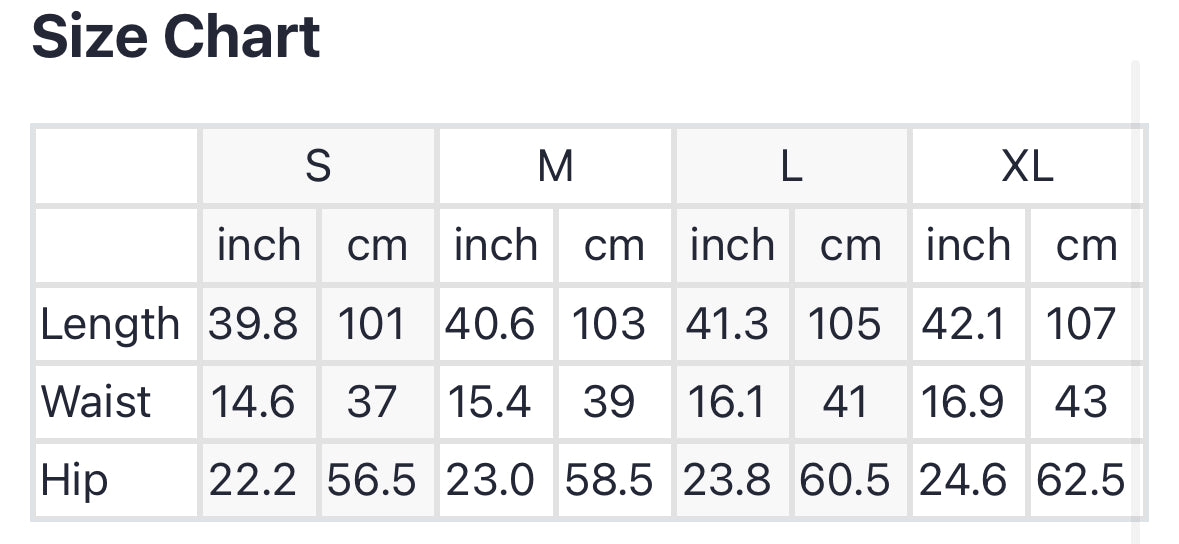Screen dimensions: 1179x544
Task: Click the Waist row label
Action: pos(96,402)
